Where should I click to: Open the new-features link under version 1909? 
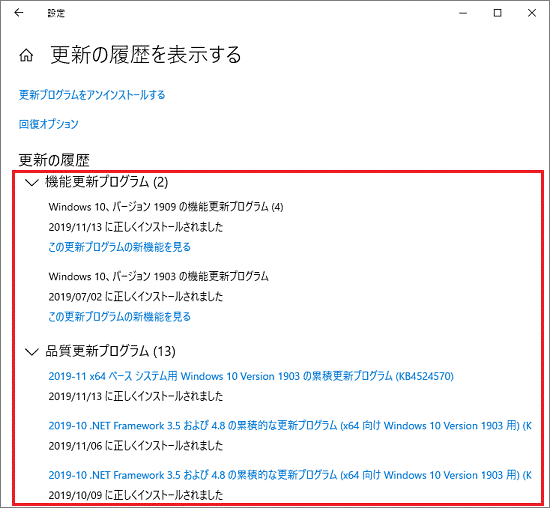pyautogui.click(x=120, y=247)
